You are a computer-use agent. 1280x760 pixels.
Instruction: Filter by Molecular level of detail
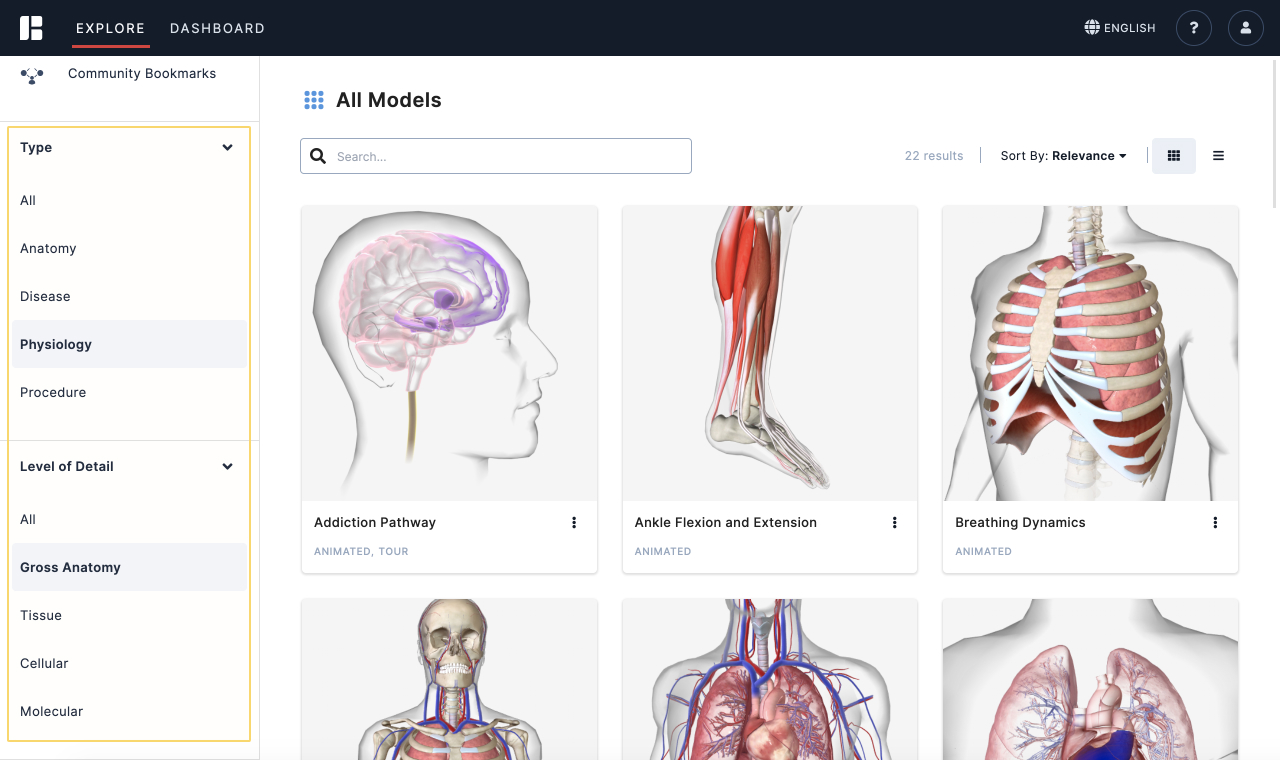click(x=129, y=711)
